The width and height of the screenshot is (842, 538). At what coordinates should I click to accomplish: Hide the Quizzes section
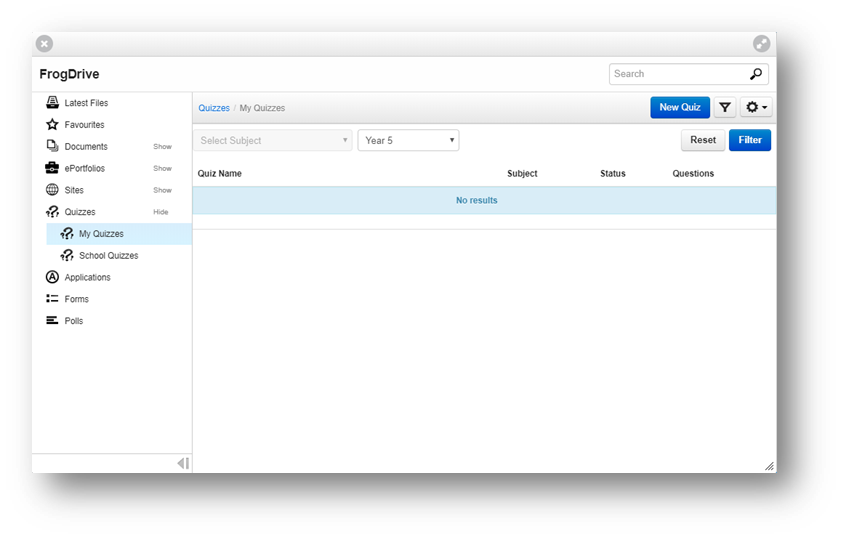(161, 212)
